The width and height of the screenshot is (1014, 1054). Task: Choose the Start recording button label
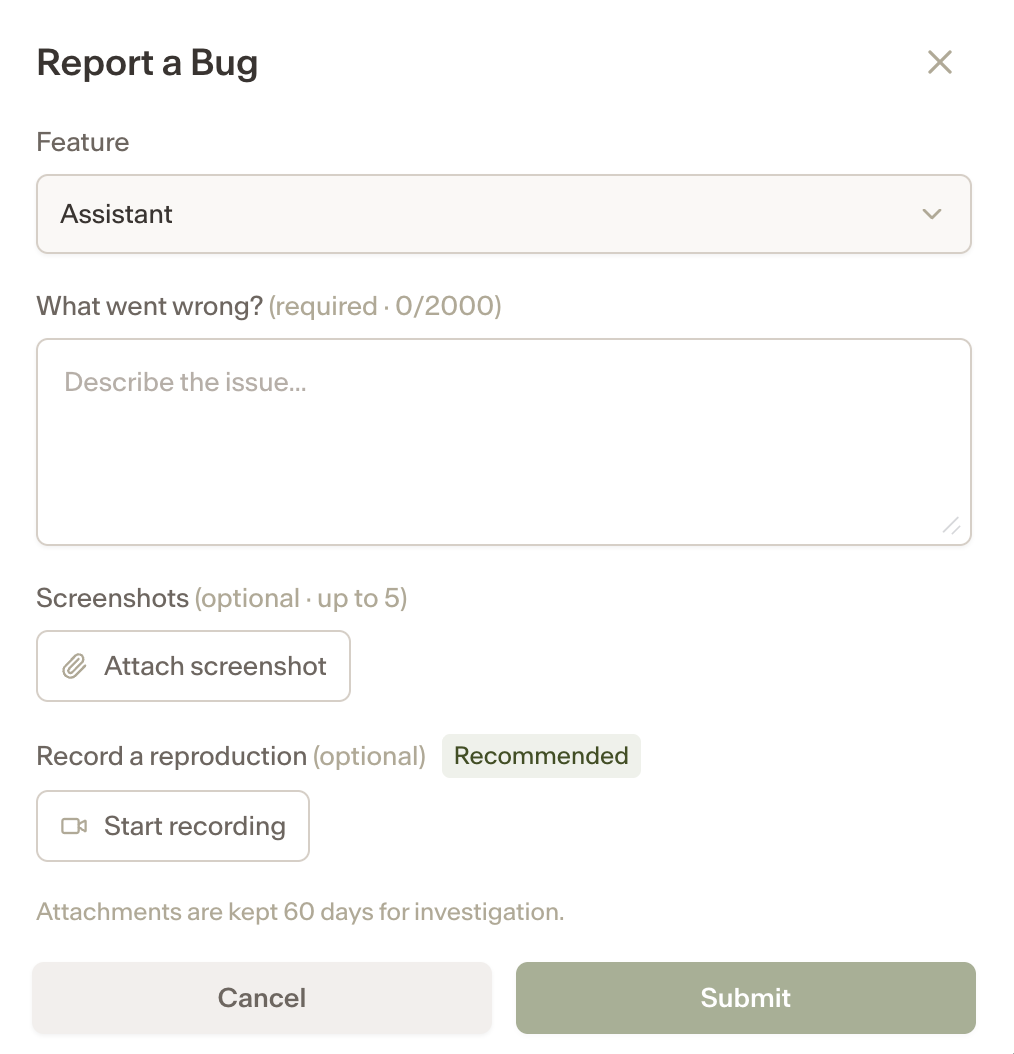[x=195, y=826]
